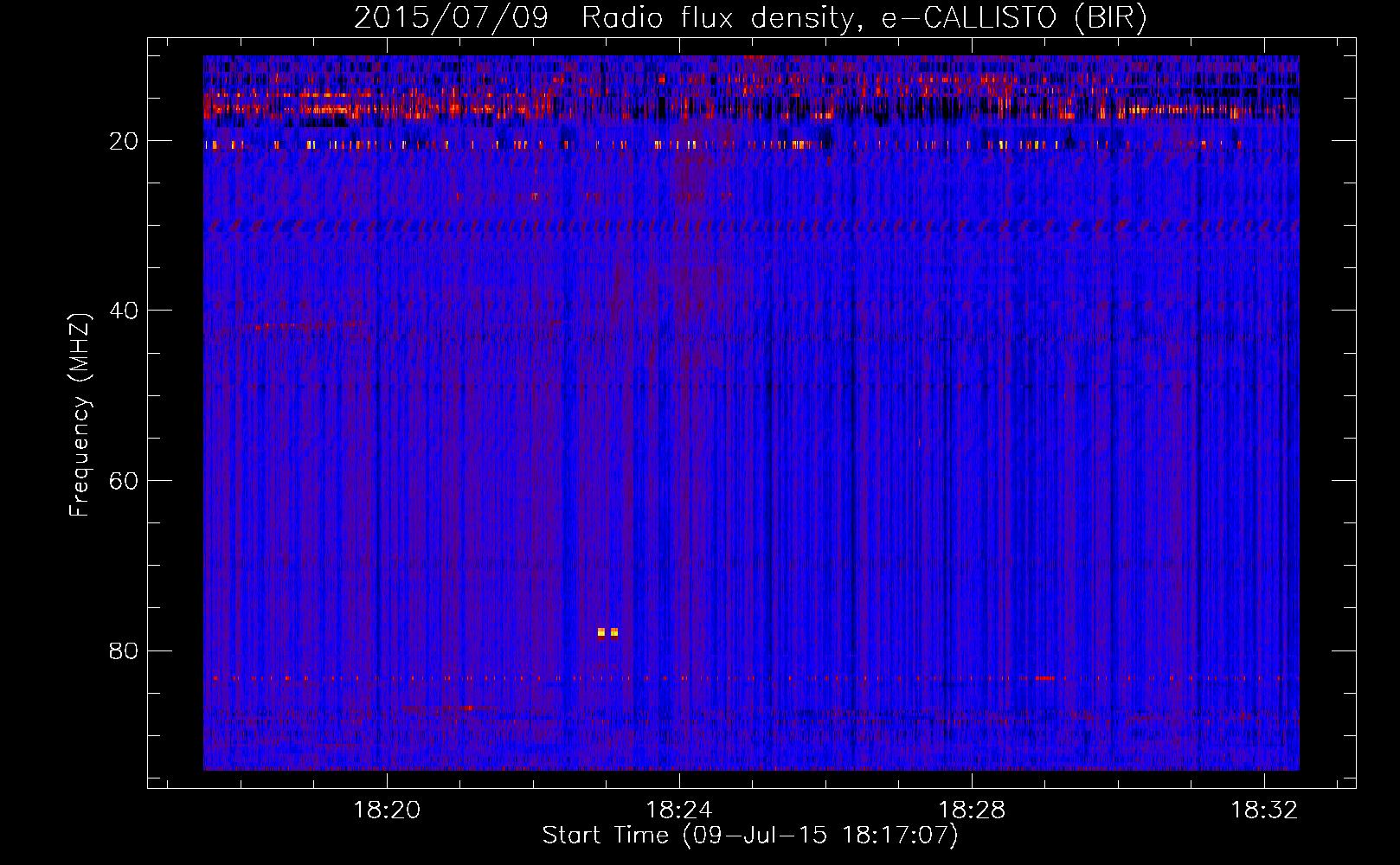Click the date "2015/07/09" in the plot title
1400x865 pixels.
point(451,18)
